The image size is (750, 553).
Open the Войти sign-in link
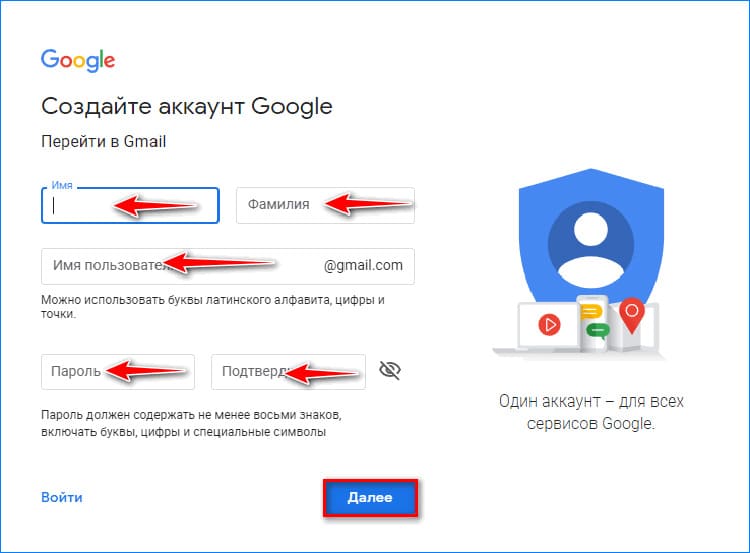62,498
